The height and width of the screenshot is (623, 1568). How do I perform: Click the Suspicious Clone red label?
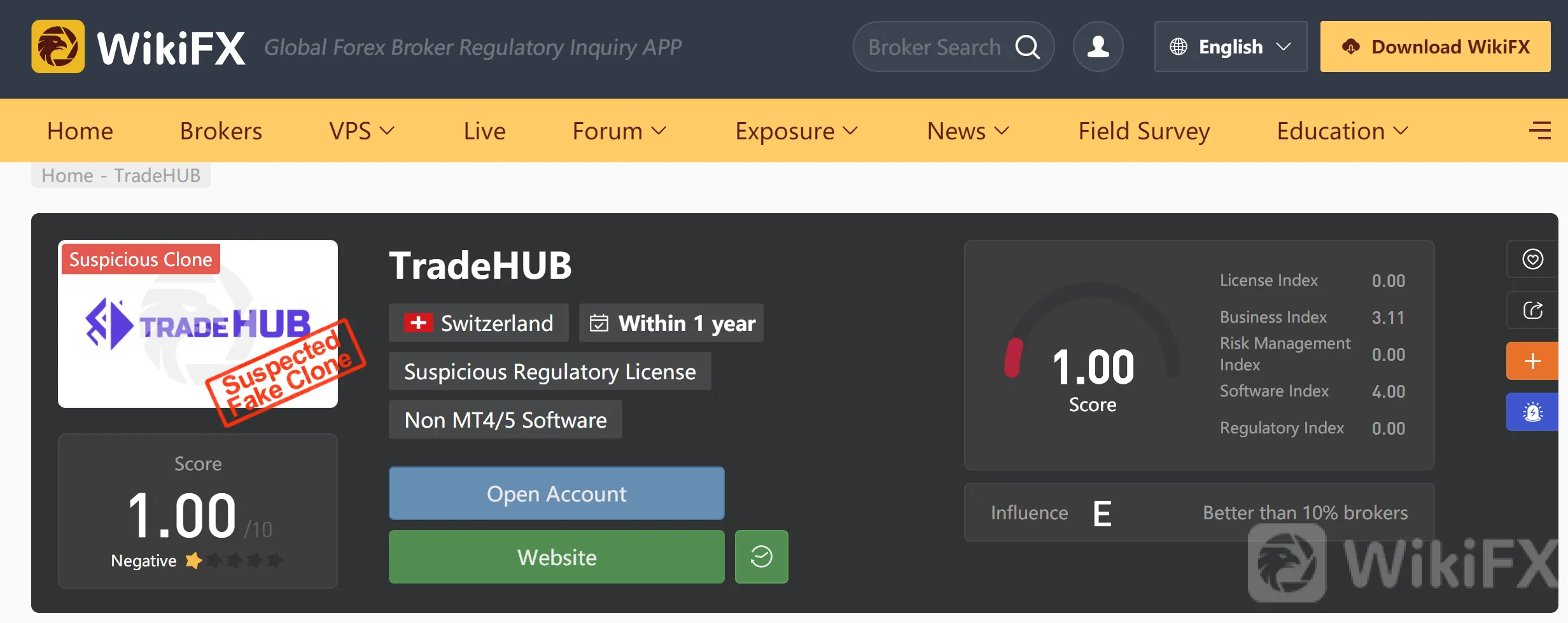tap(141, 259)
